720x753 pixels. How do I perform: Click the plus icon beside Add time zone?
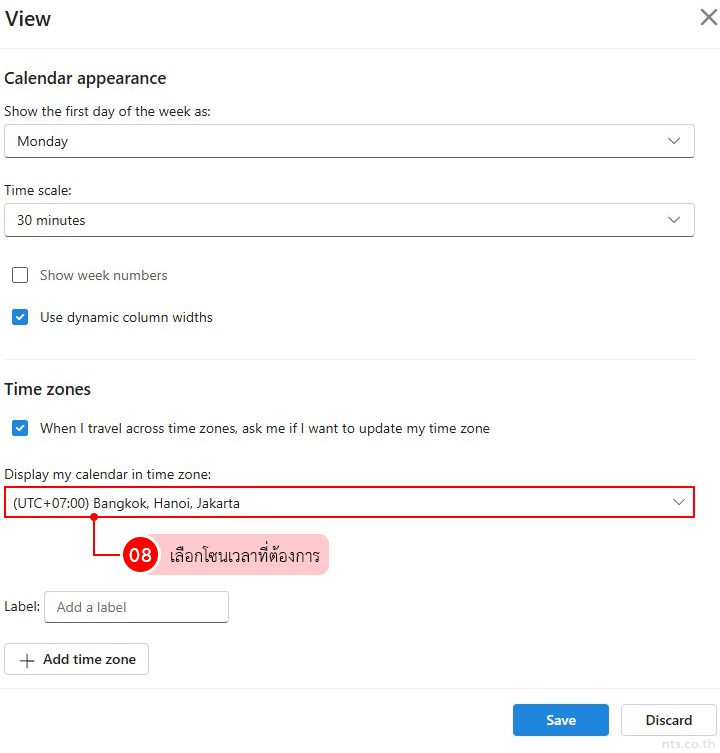click(27, 660)
